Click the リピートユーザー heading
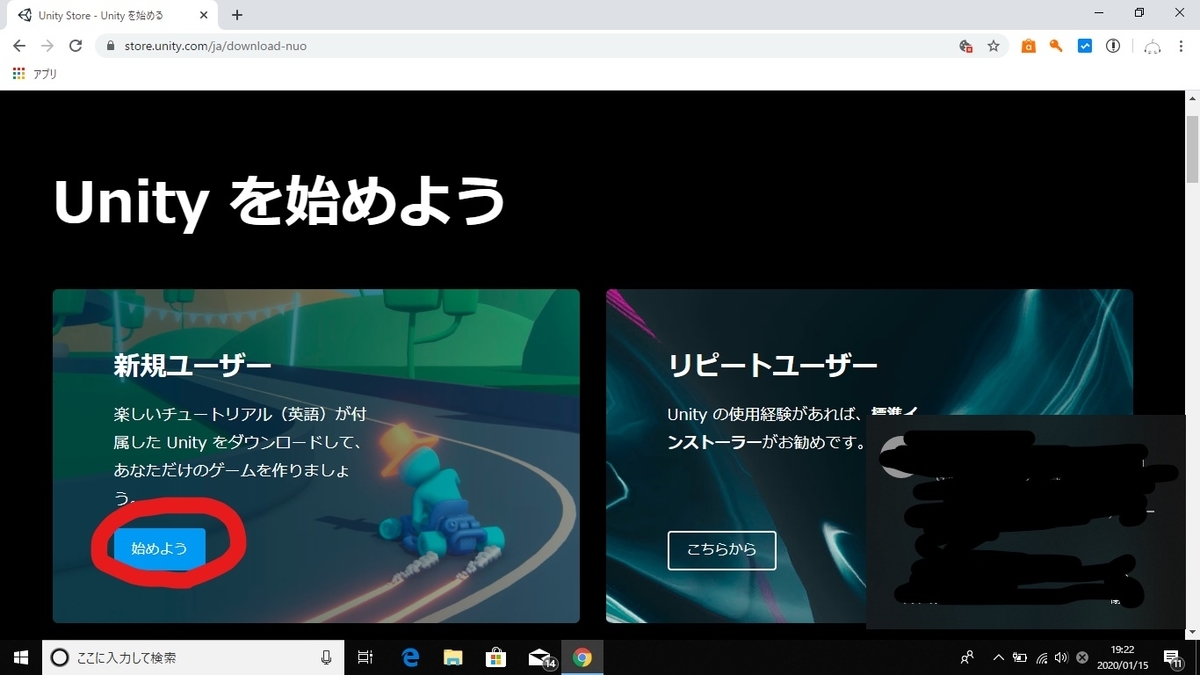1200x675 pixels. [772, 365]
